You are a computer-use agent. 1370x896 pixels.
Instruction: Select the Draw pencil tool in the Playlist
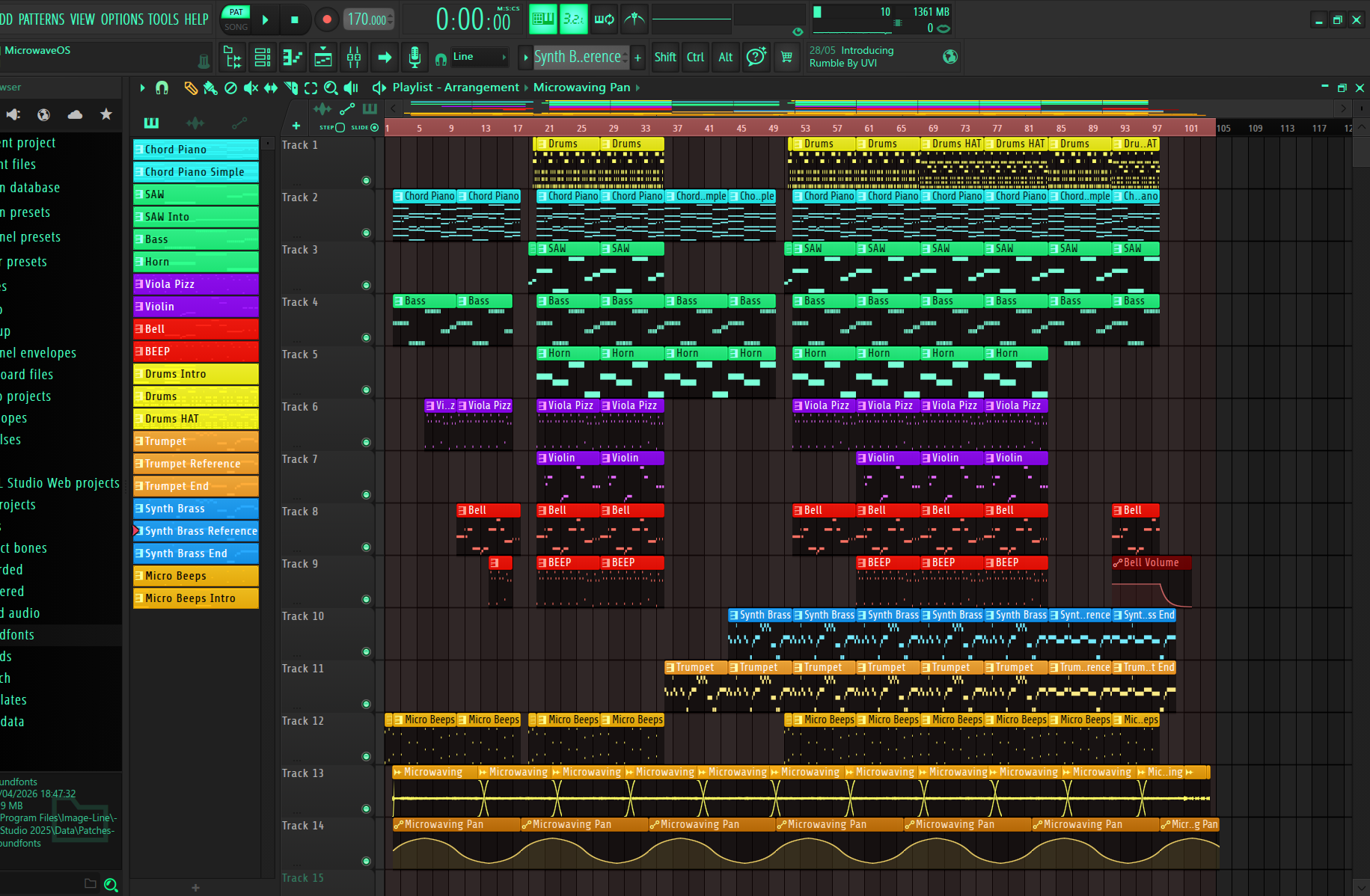[191, 88]
